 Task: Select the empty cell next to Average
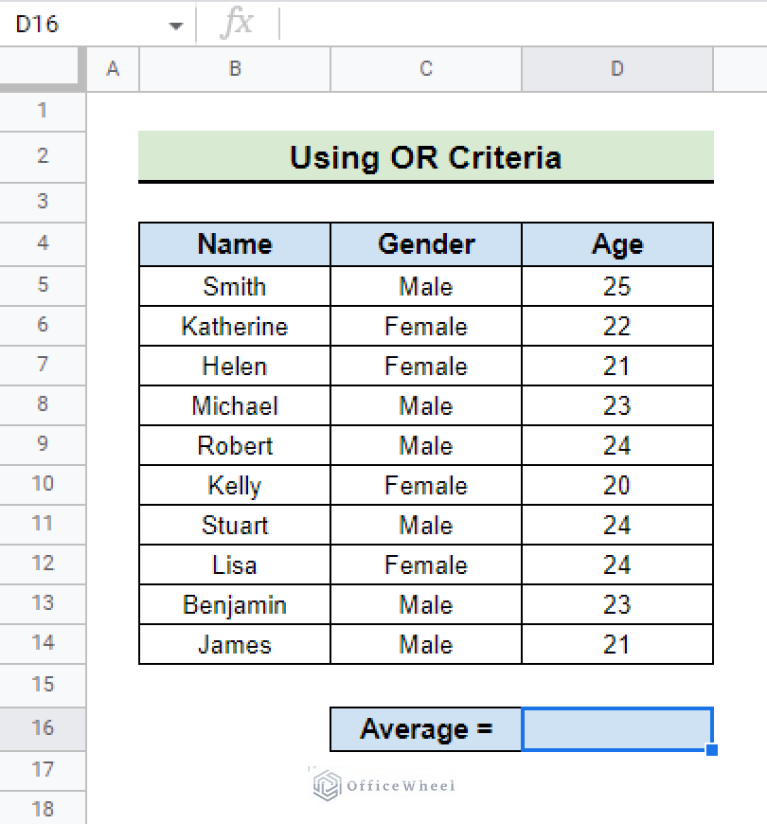(x=616, y=729)
